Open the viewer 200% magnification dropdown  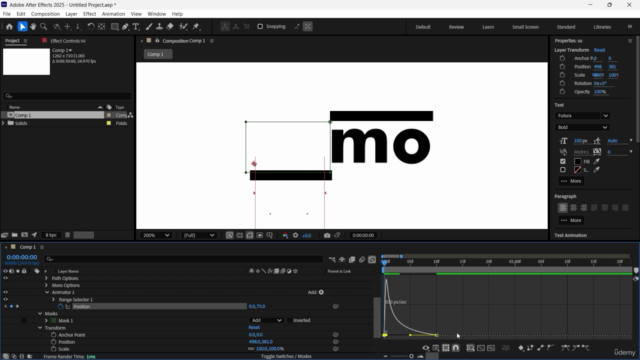click(156, 236)
